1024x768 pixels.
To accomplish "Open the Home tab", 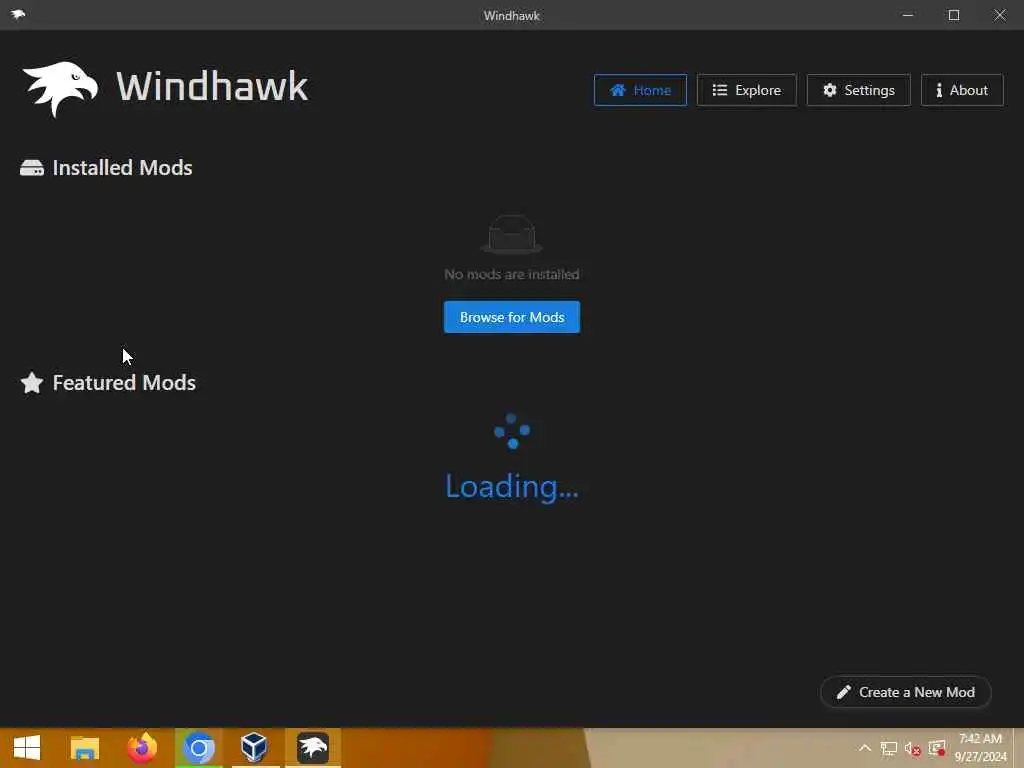I will coord(640,90).
